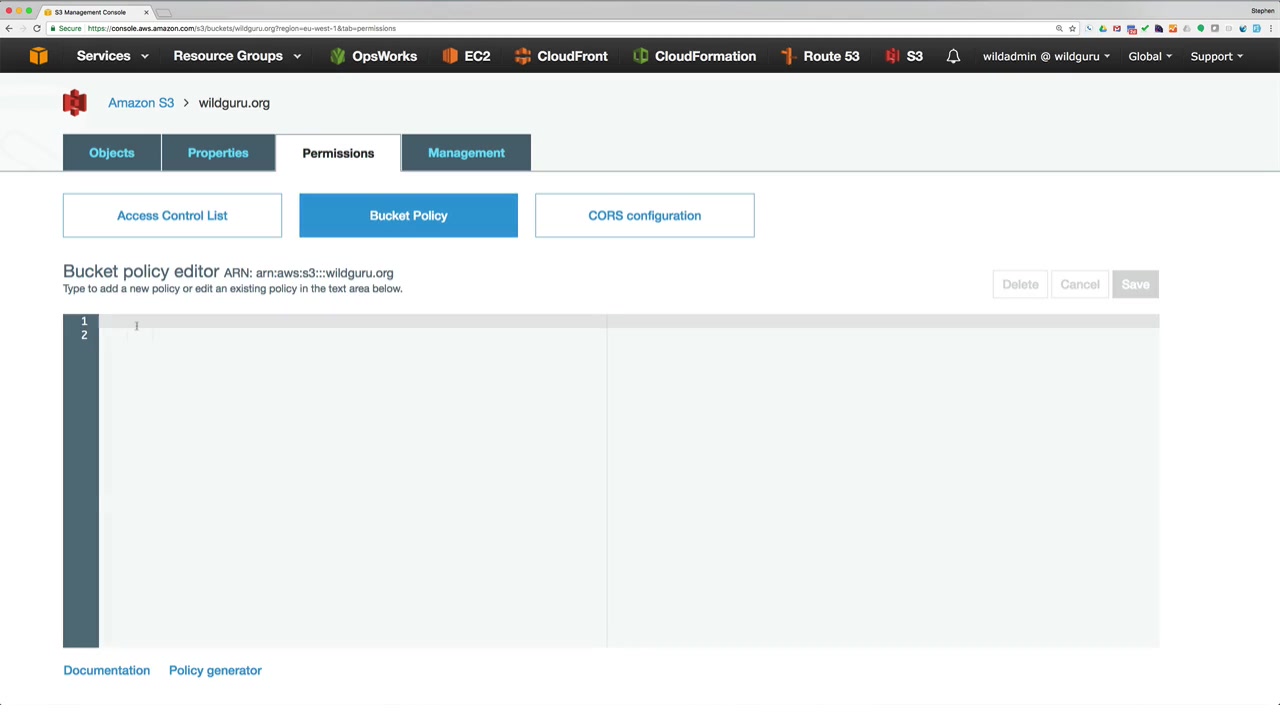Switch to the Management tab
The width and height of the screenshot is (1280, 720).
pyautogui.click(x=466, y=153)
